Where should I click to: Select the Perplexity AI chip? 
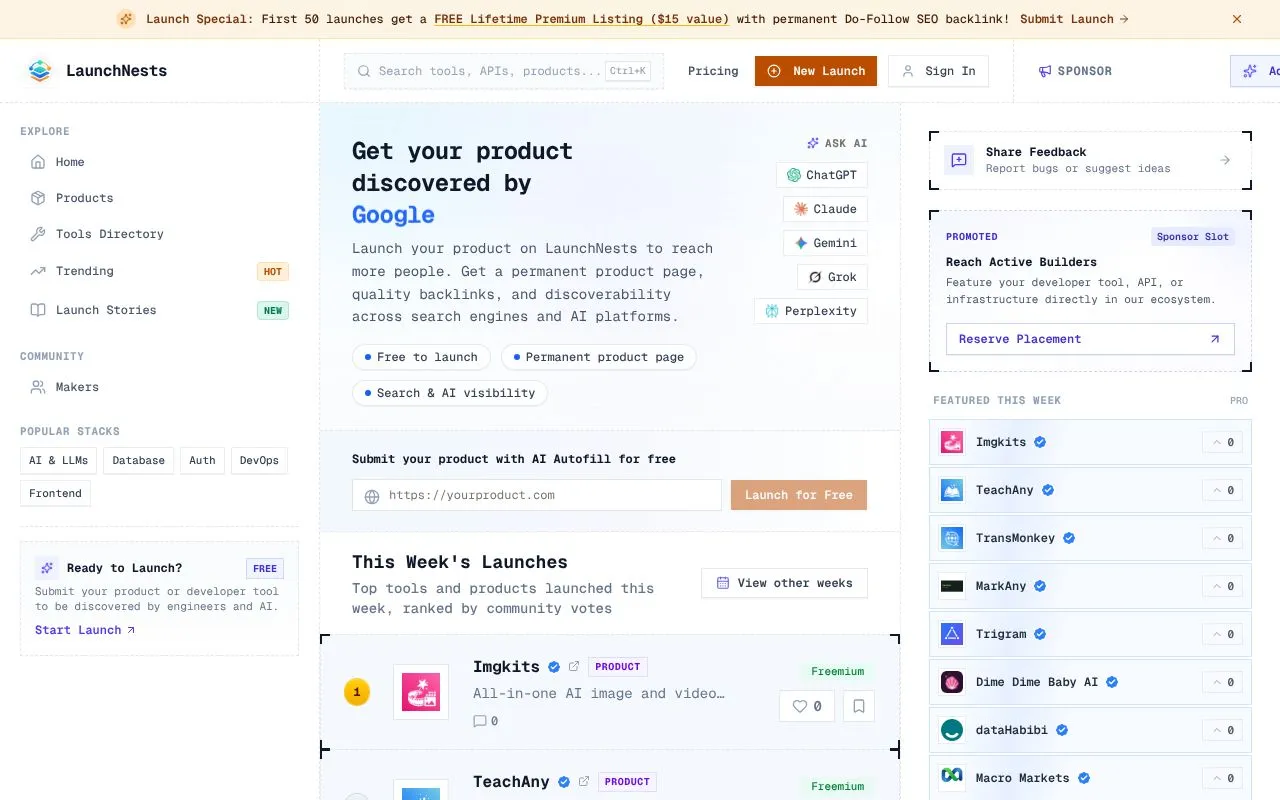tap(811, 311)
